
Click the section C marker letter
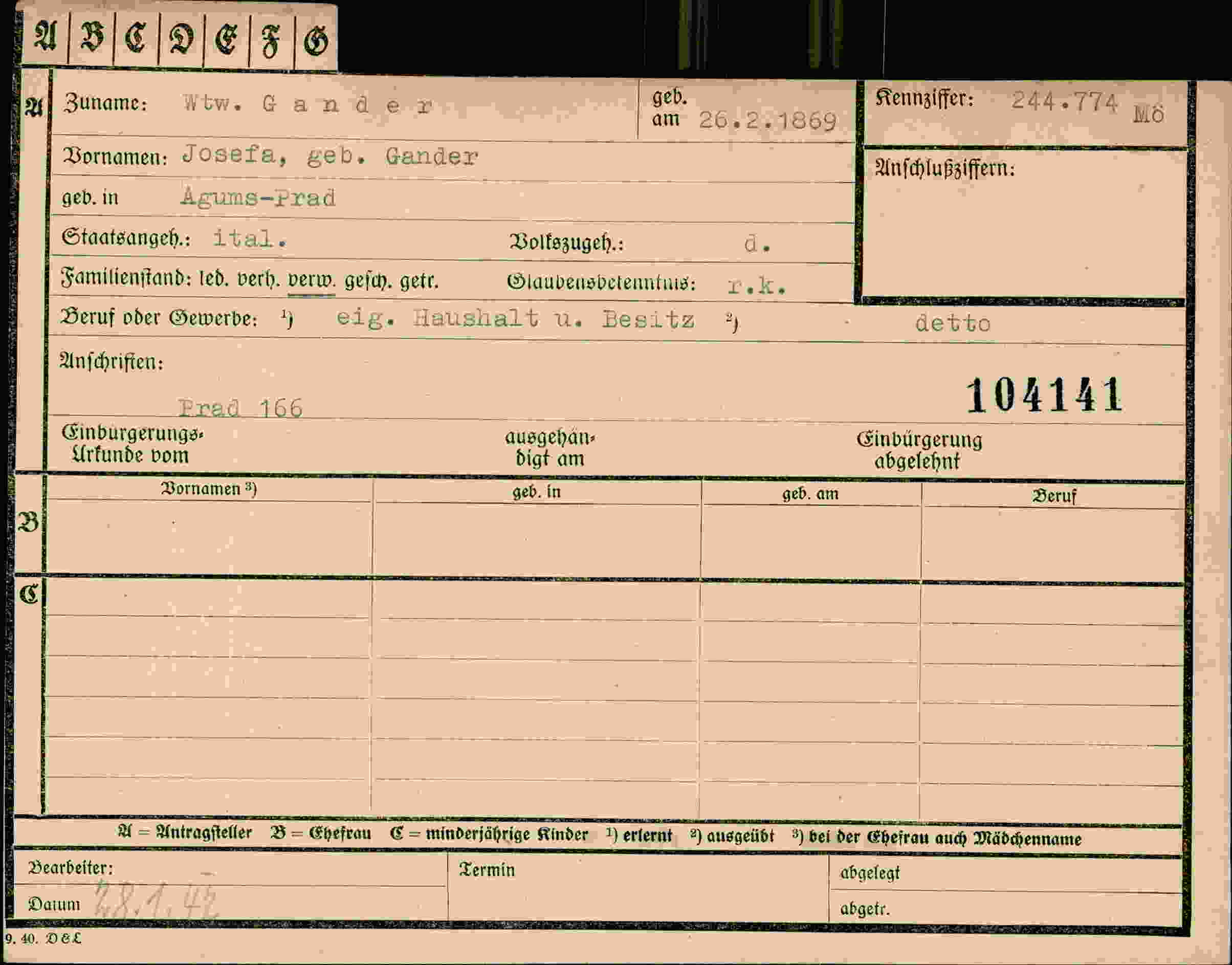pos(29,594)
